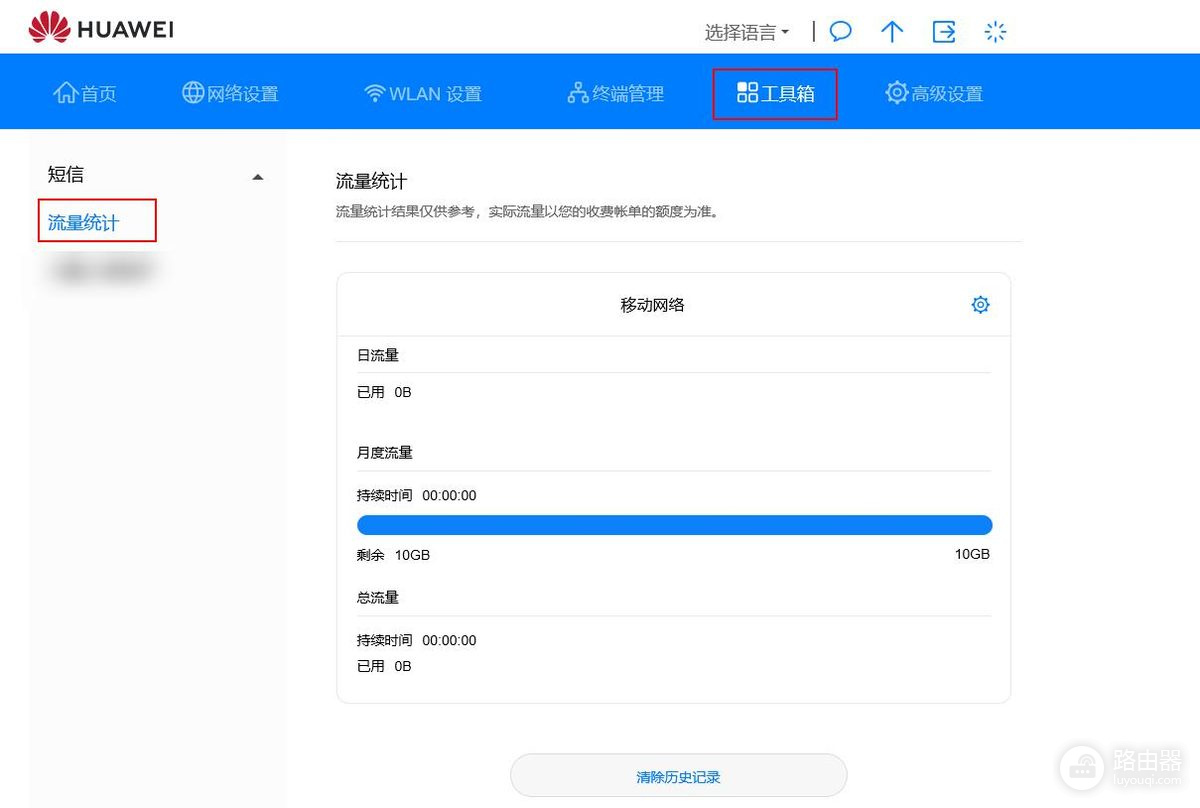Click the 流量统计结果仅供参考 disclaimer text
Viewport: 1200px width, 808px height.
coord(527,212)
